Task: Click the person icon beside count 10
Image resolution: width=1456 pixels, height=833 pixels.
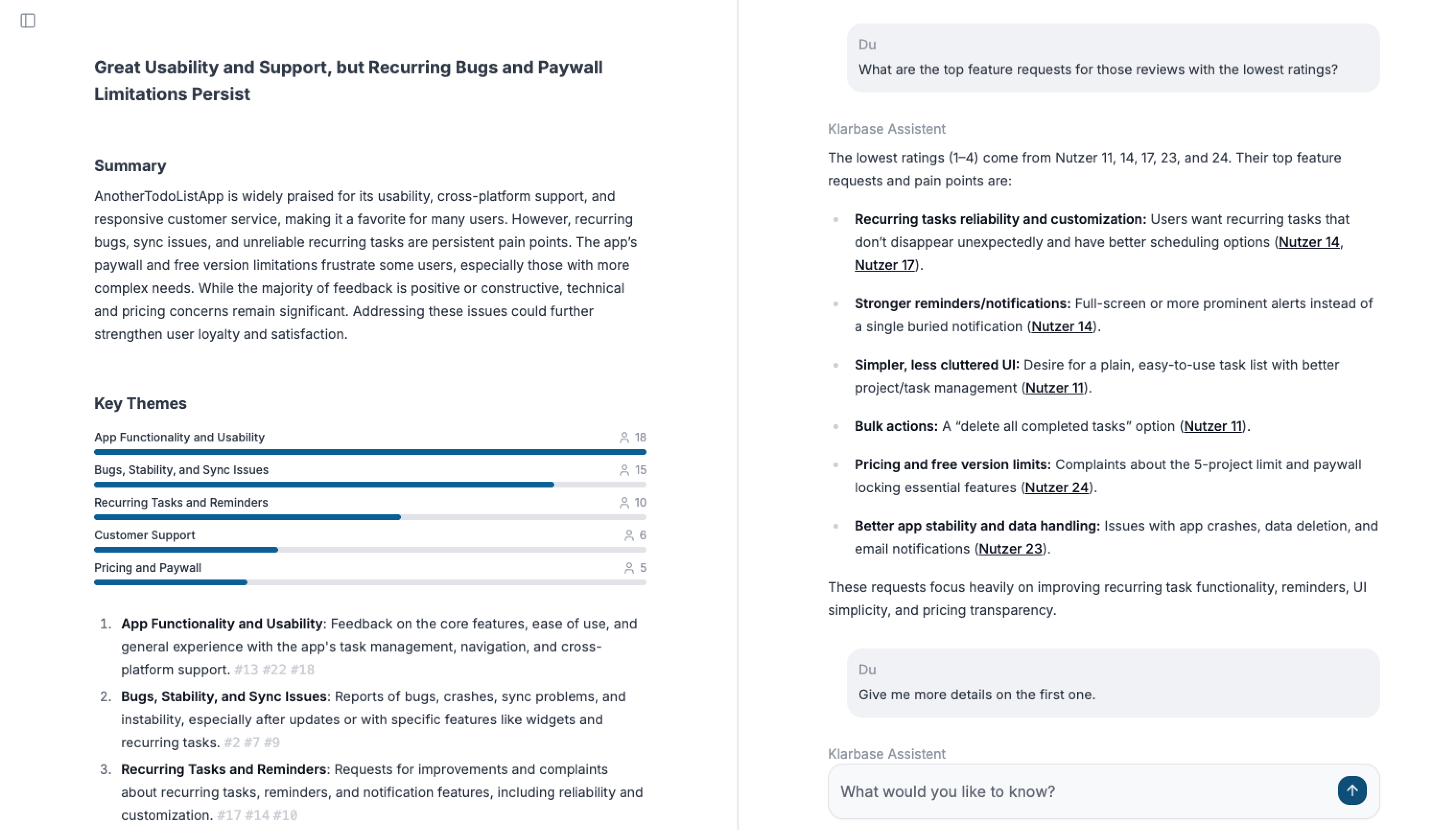Action: point(624,503)
